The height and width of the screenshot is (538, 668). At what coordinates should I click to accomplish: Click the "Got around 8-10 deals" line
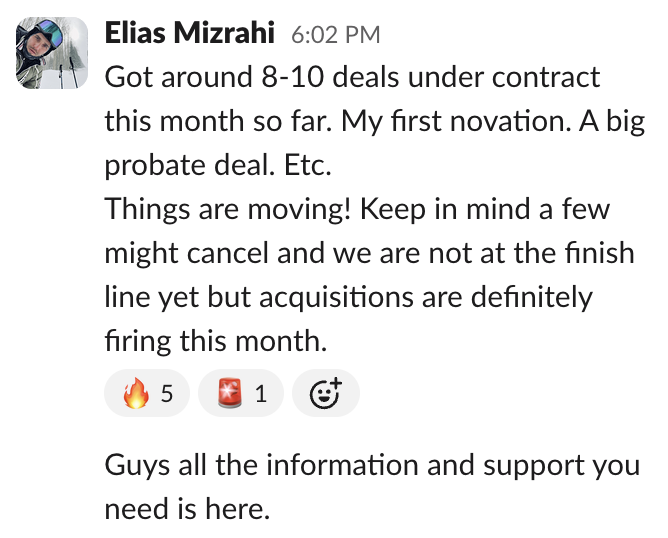tap(352, 77)
